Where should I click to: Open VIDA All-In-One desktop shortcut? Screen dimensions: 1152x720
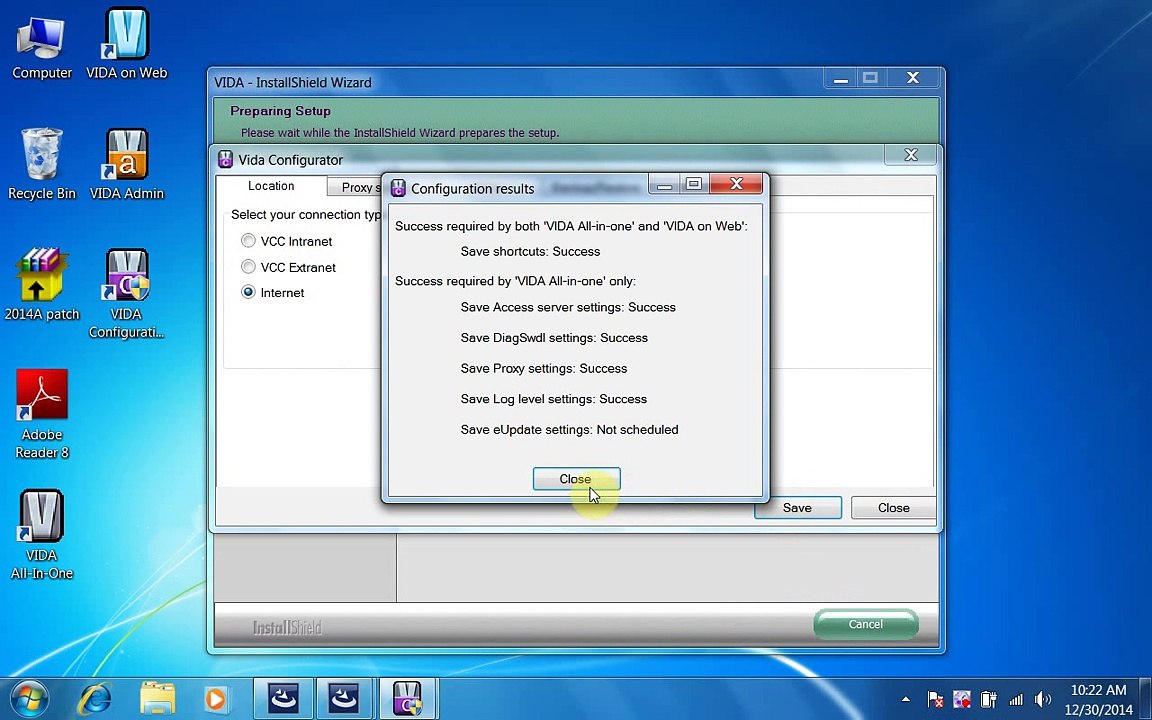coord(42,535)
